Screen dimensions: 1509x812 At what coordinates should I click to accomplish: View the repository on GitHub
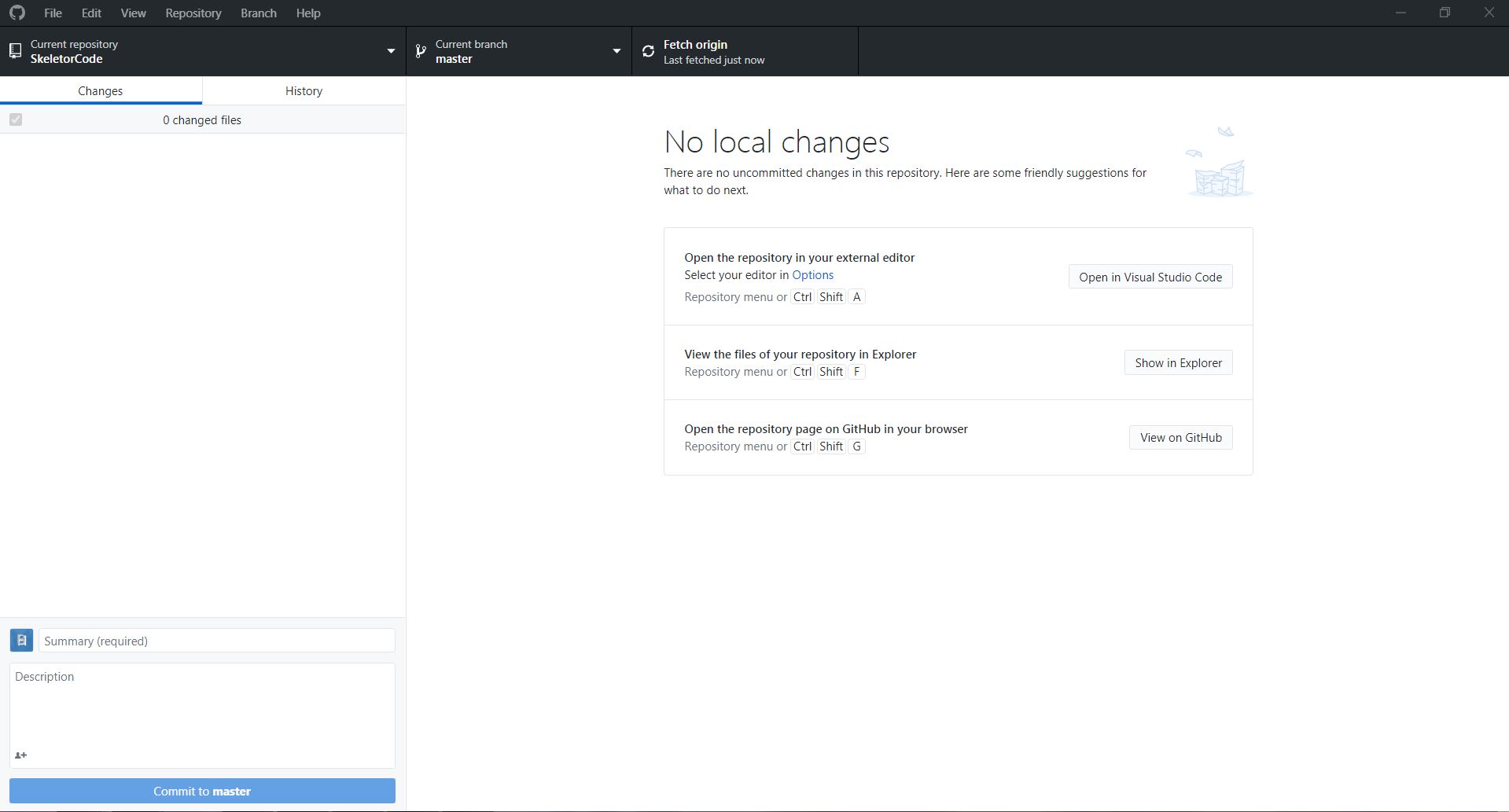click(x=1180, y=437)
